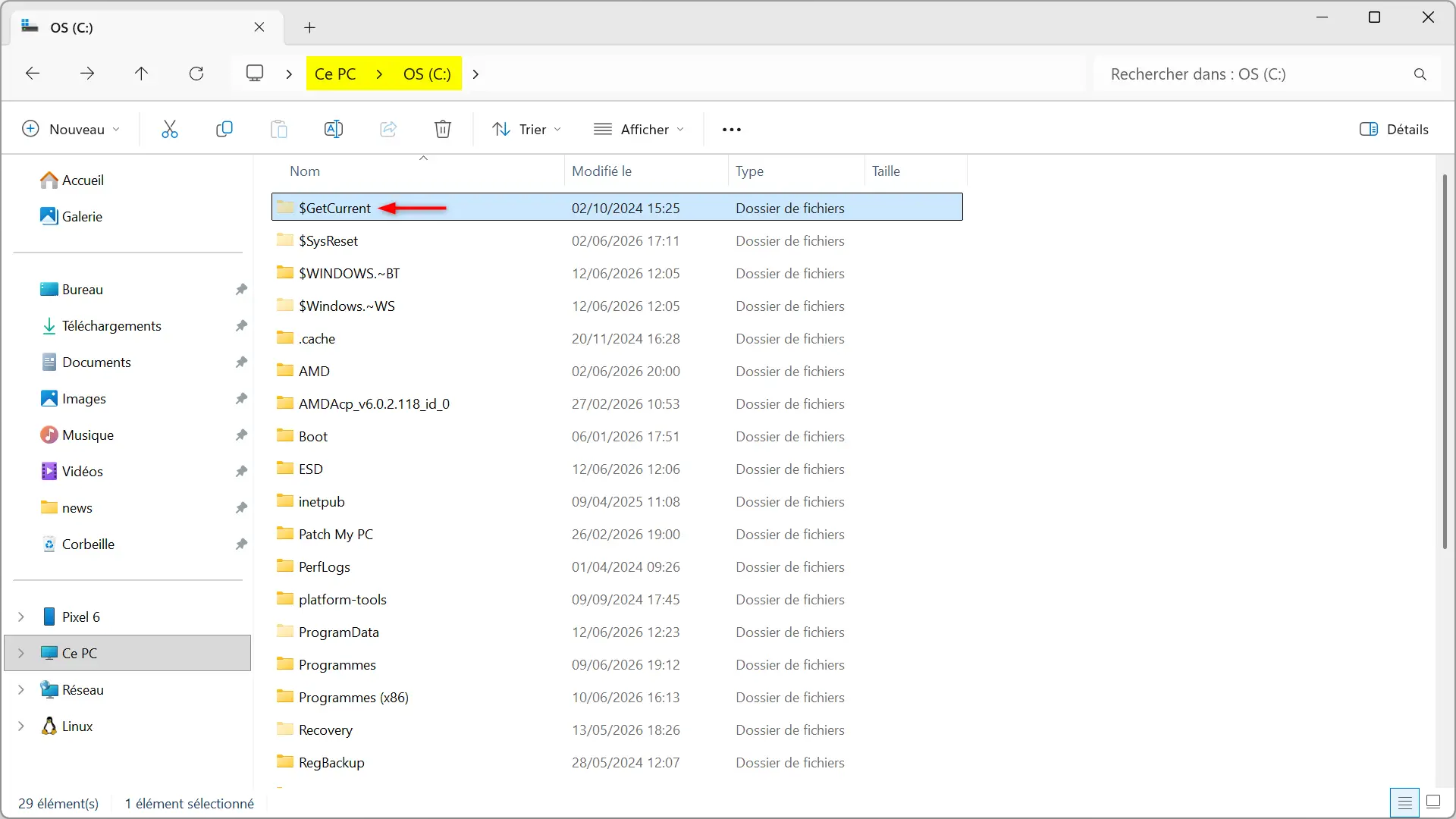Click the monitor icon in address bar

coord(255,74)
